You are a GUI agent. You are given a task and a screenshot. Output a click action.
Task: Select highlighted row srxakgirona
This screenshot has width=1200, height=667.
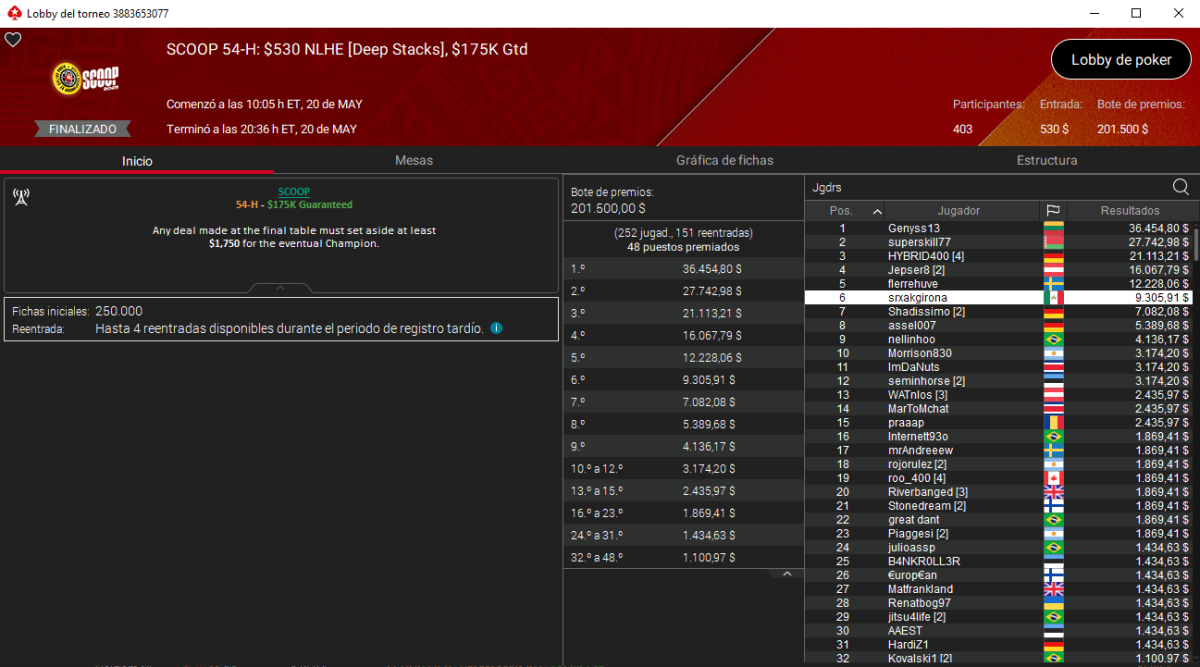pos(998,298)
